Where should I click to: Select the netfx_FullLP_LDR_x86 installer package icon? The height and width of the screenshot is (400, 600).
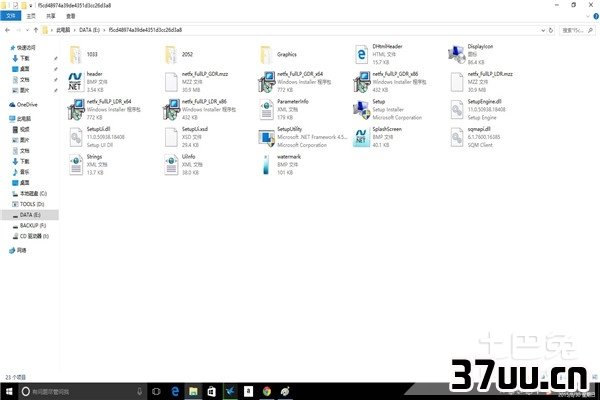(x=171, y=109)
